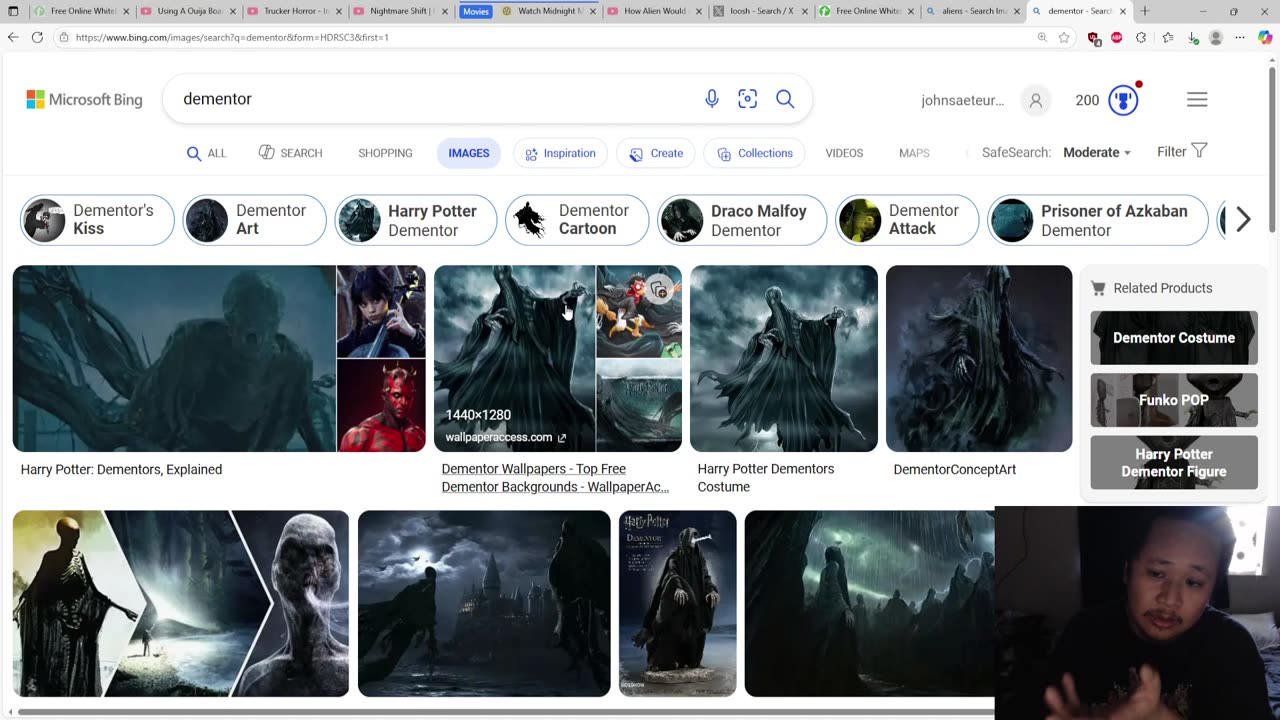Image resolution: width=1280 pixels, height=720 pixels.
Task: Open browser Extensions puzzle icon
Action: [1141, 38]
